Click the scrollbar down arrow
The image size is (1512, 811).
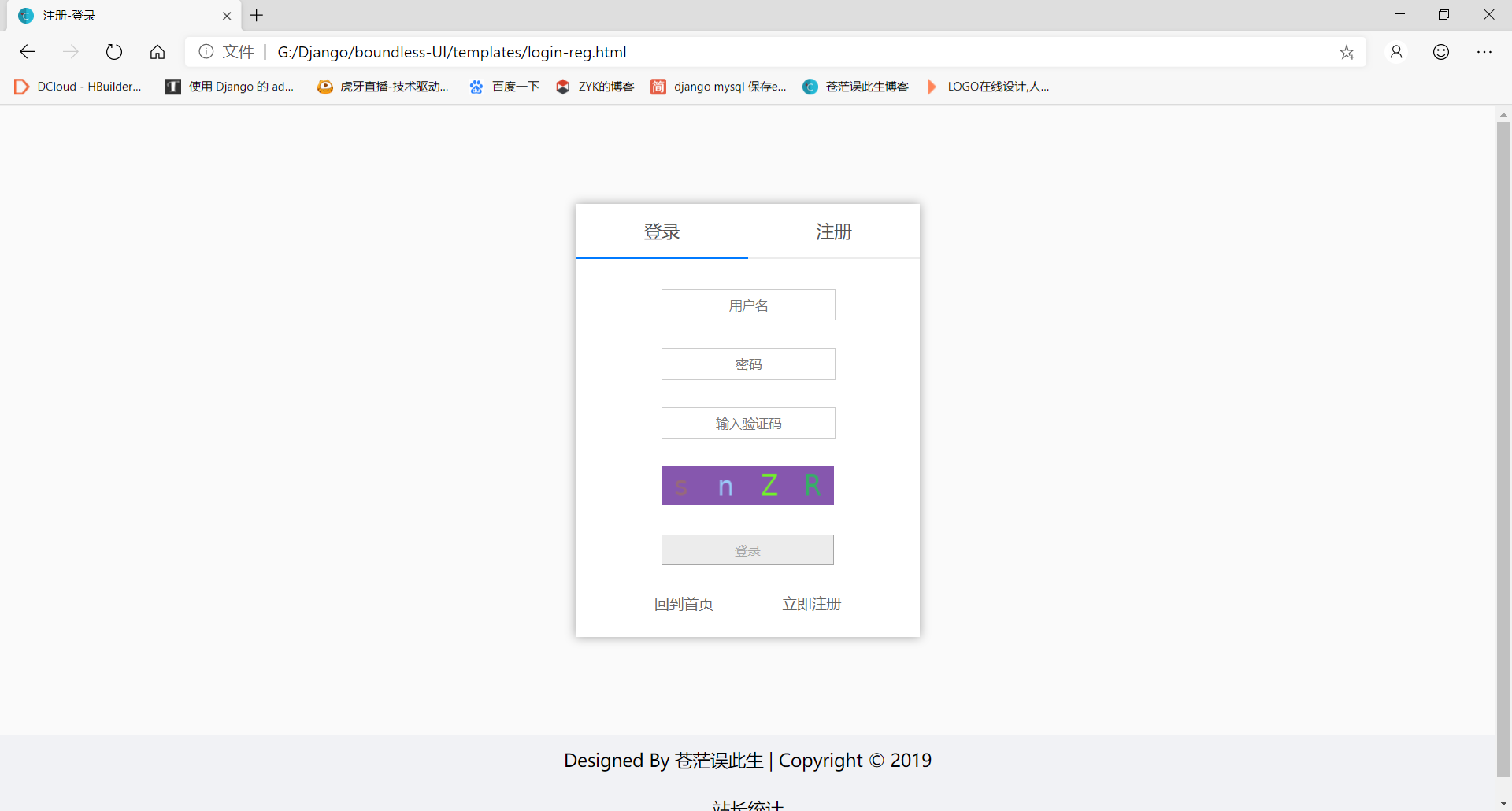[x=1503, y=803]
